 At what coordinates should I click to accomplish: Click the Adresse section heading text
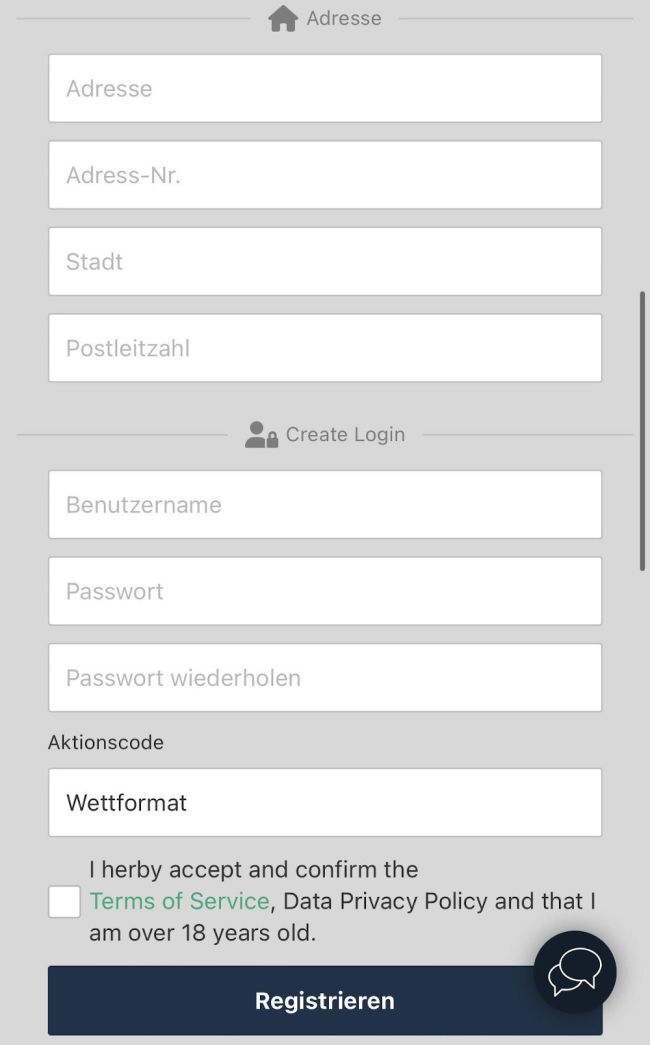[344, 19]
